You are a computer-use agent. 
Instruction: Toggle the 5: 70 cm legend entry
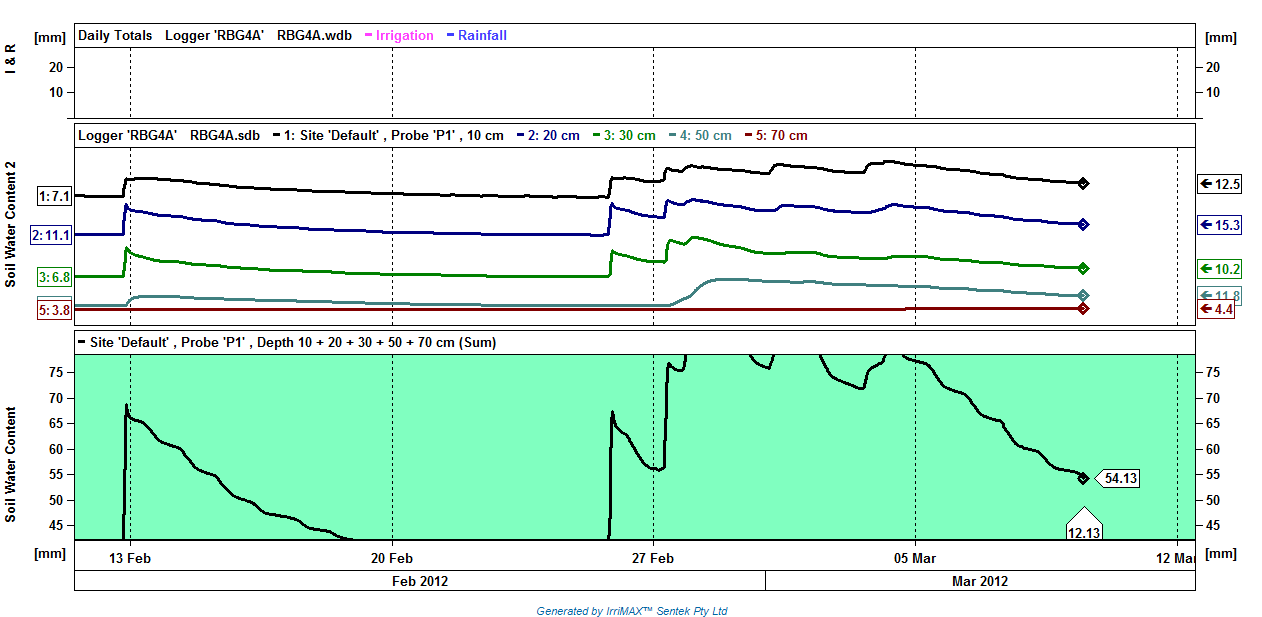coord(774,135)
